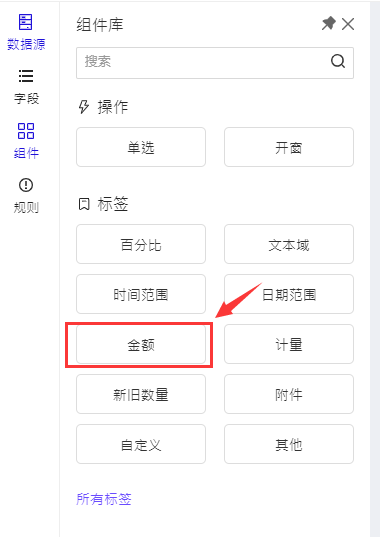The height and width of the screenshot is (537, 380).
Task: Choose the 百分比 tag component
Action: pos(141,244)
